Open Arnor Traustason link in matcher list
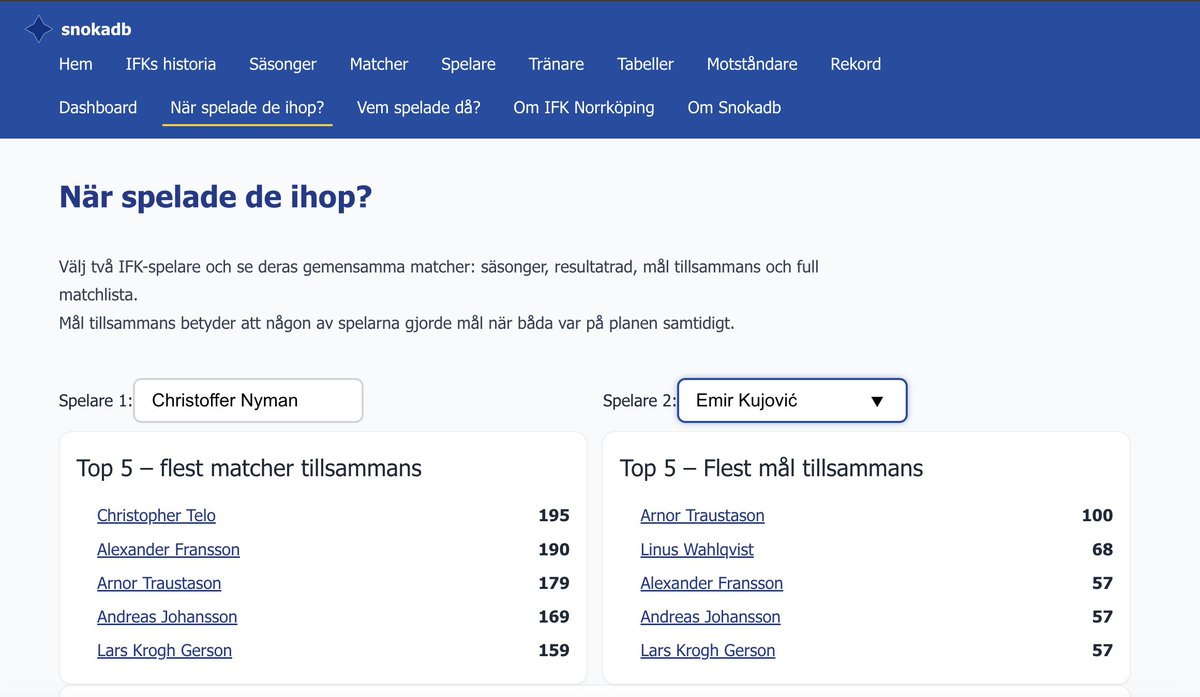The width and height of the screenshot is (1200, 697). tap(159, 583)
